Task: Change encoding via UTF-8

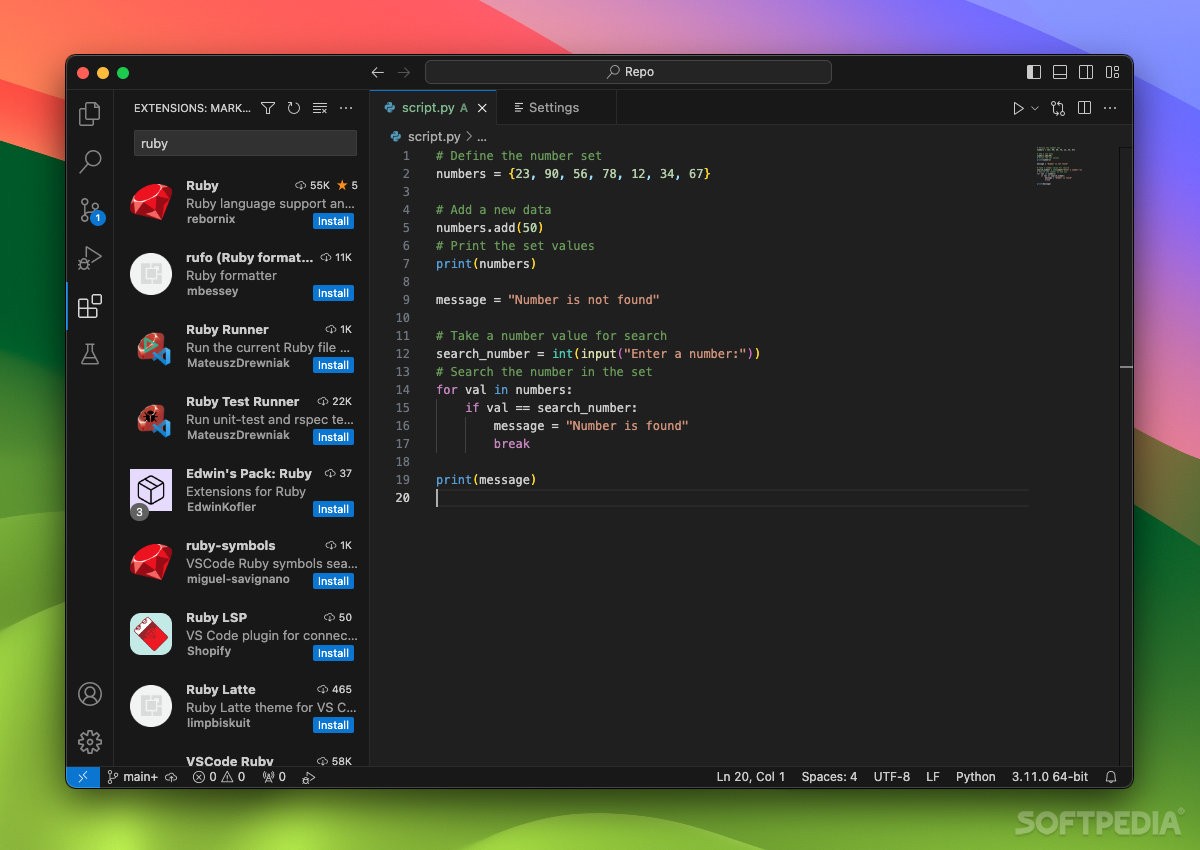Action: pos(892,777)
